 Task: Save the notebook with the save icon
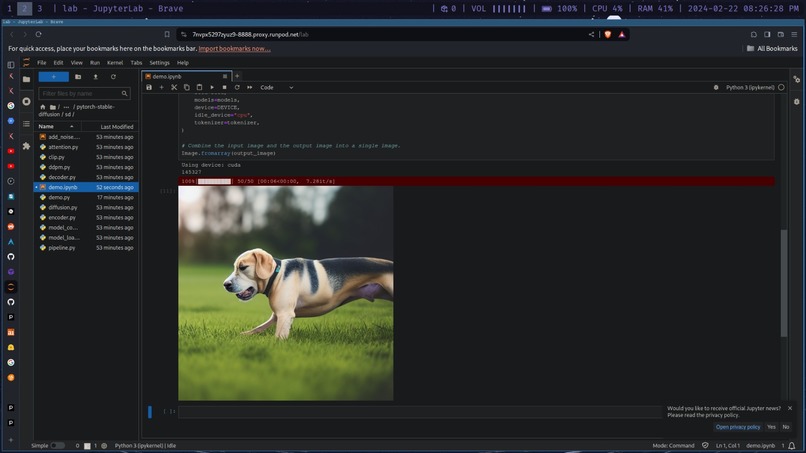149,87
